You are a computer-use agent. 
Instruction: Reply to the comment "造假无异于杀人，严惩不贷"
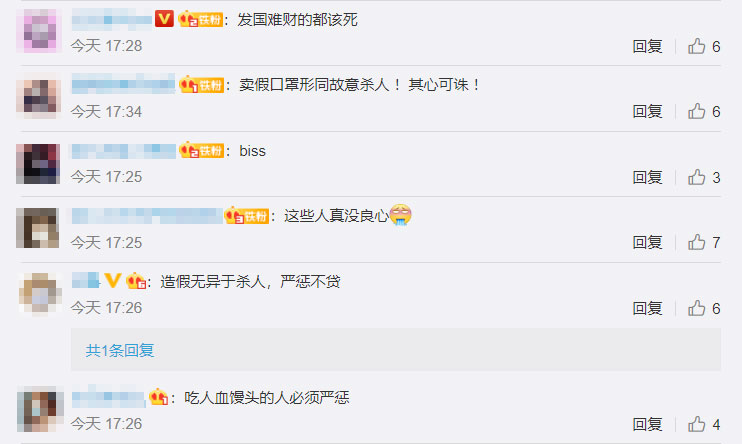[647, 309]
